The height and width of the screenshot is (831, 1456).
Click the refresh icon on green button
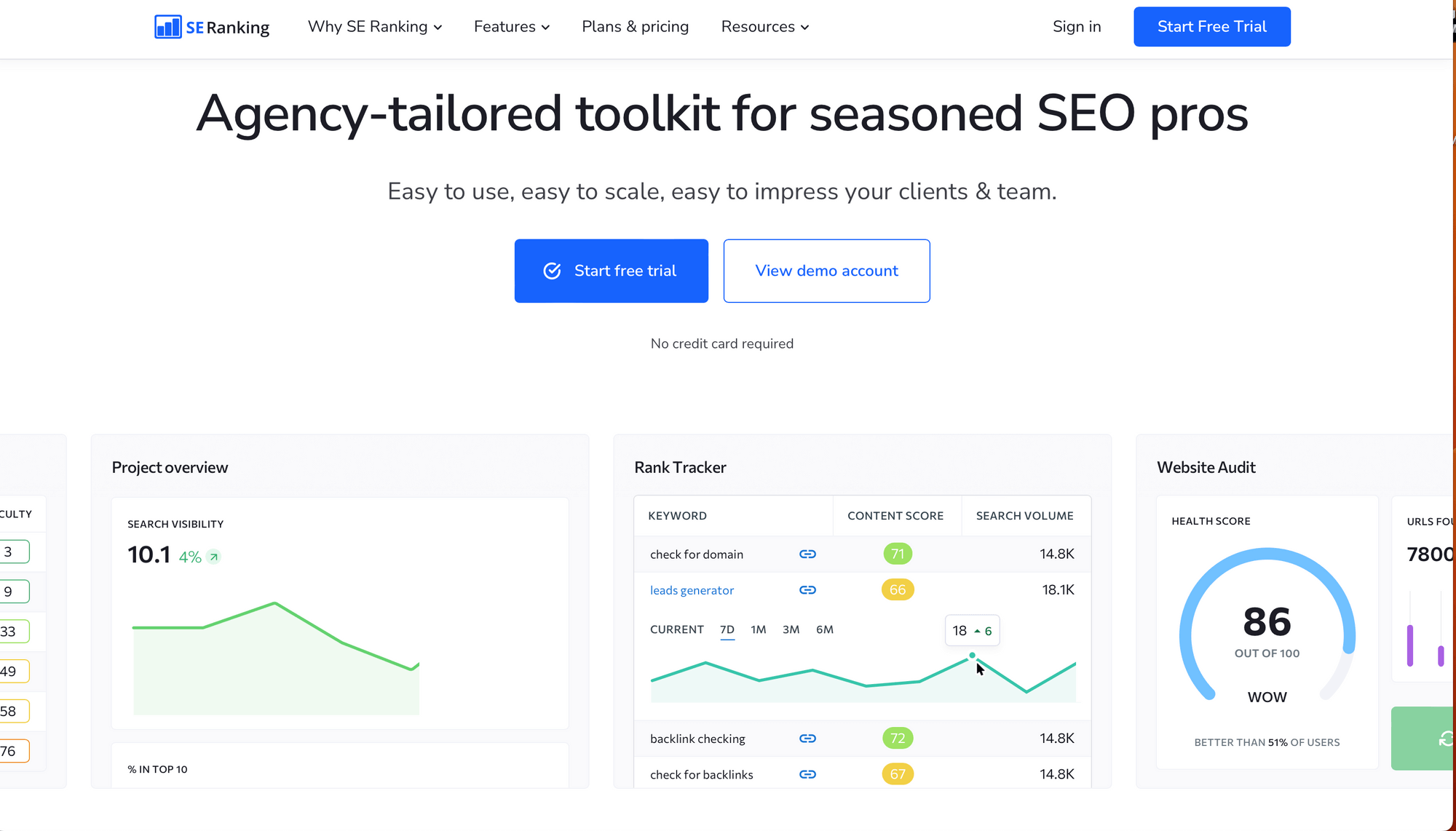1446,739
